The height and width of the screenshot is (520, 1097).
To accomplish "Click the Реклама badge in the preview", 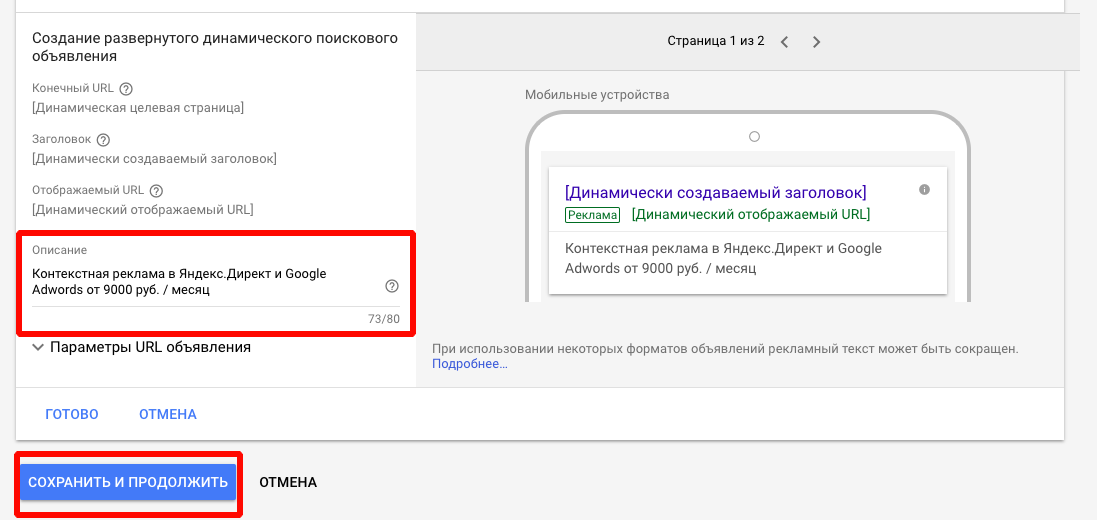I will (x=593, y=215).
